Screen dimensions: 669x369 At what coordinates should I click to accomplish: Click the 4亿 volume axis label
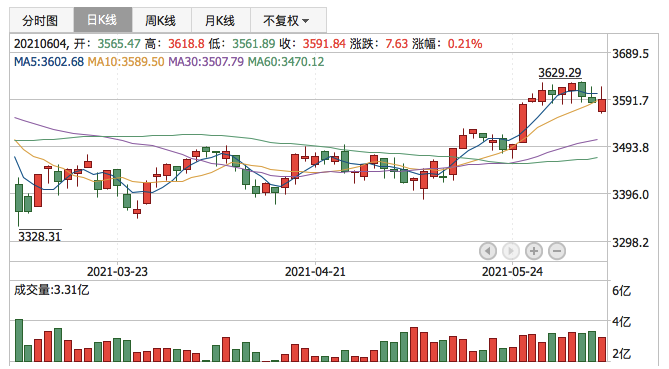pyautogui.click(x=621, y=322)
